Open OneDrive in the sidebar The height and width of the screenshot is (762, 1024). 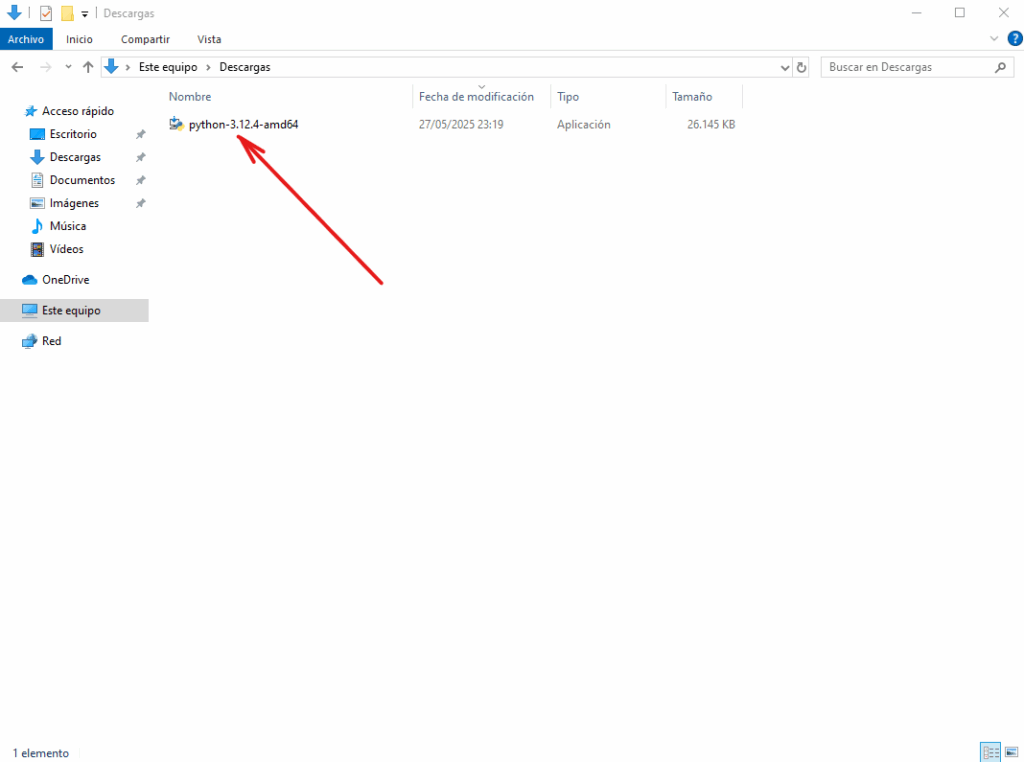pyautogui.click(x=66, y=279)
